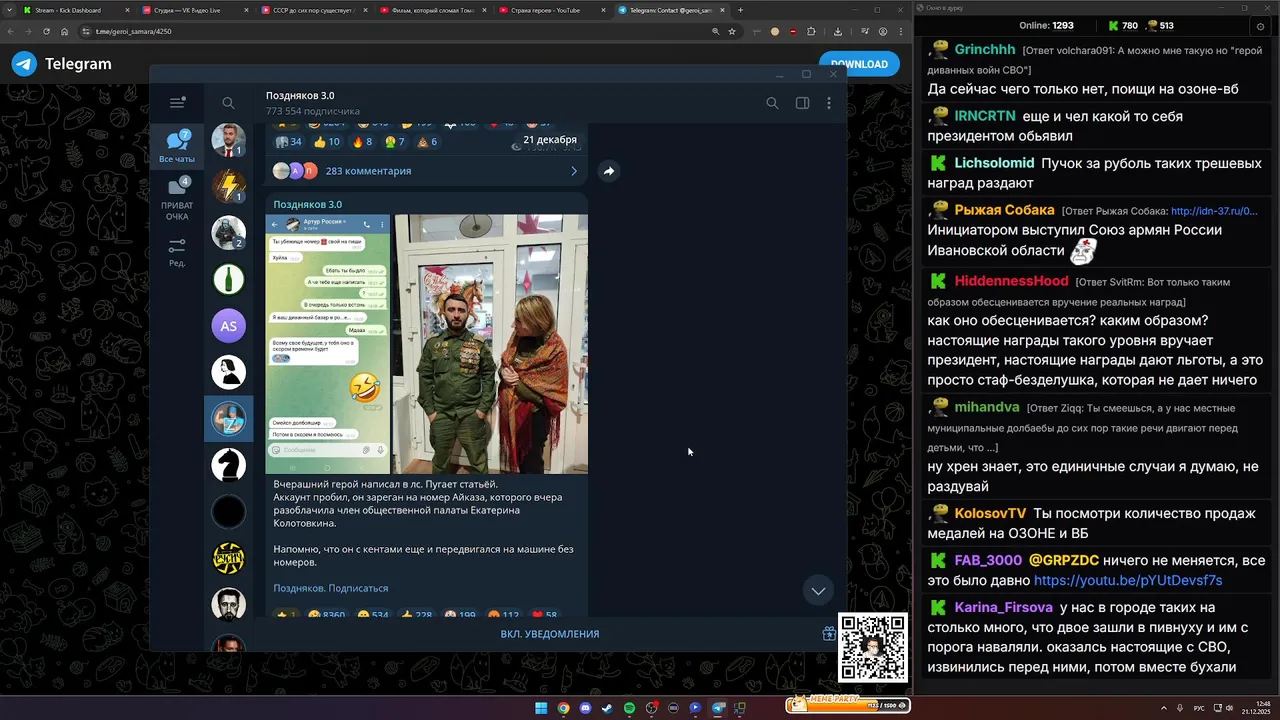Open Discord from the taskbar
The height and width of the screenshot is (720, 1280).
(585, 708)
